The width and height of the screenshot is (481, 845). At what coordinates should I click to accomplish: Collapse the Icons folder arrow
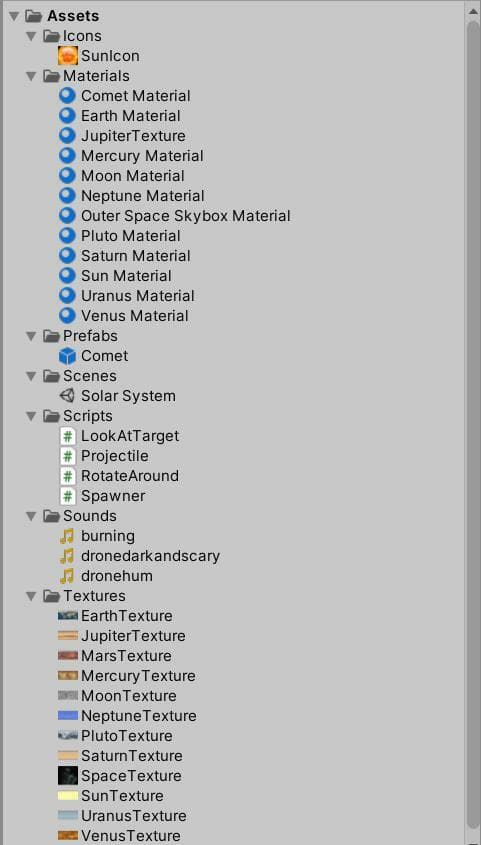pyautogui.click(x=31, y=36)
